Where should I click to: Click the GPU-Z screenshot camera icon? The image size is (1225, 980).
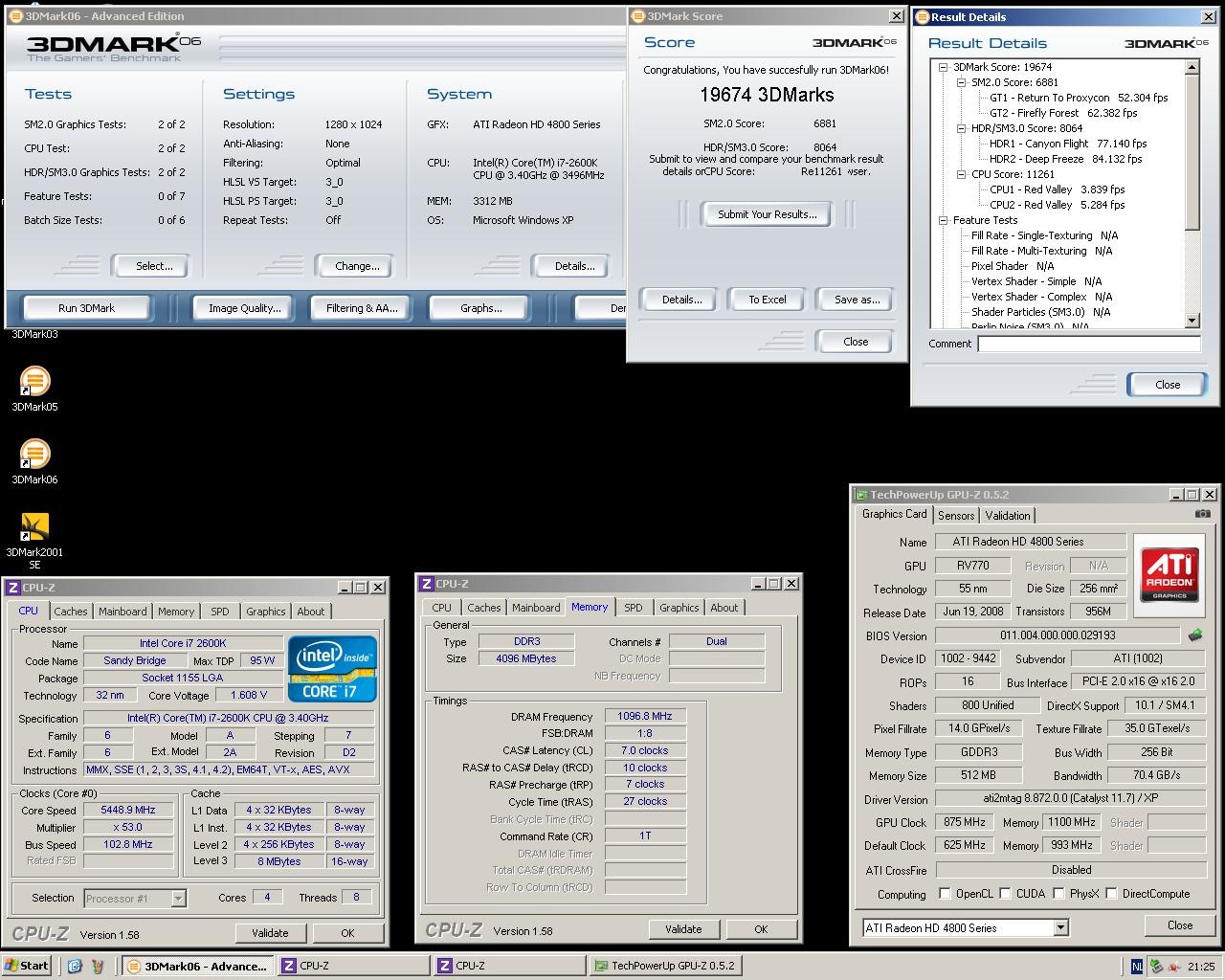coord(1202,515)
